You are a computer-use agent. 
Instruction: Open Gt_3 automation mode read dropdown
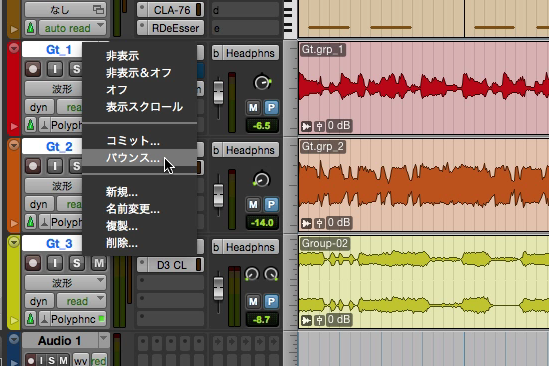(81, 301)
